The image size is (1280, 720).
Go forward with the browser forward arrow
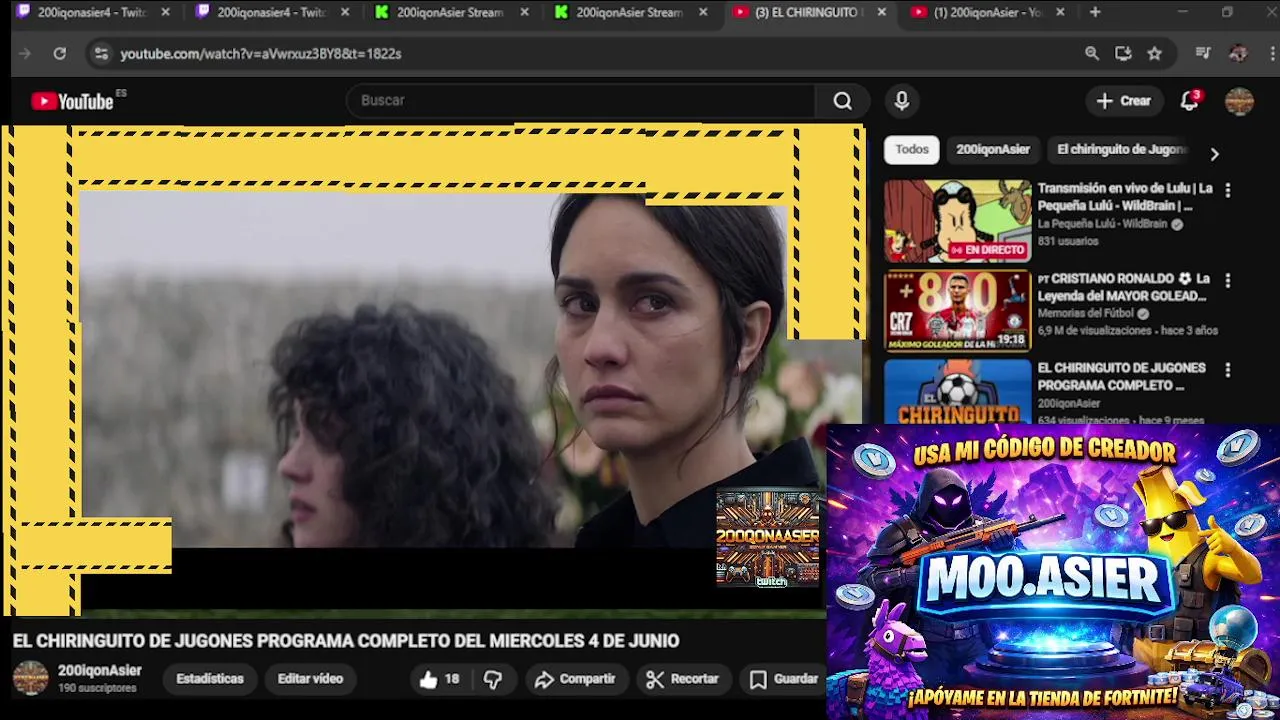(x=25, y=53)
